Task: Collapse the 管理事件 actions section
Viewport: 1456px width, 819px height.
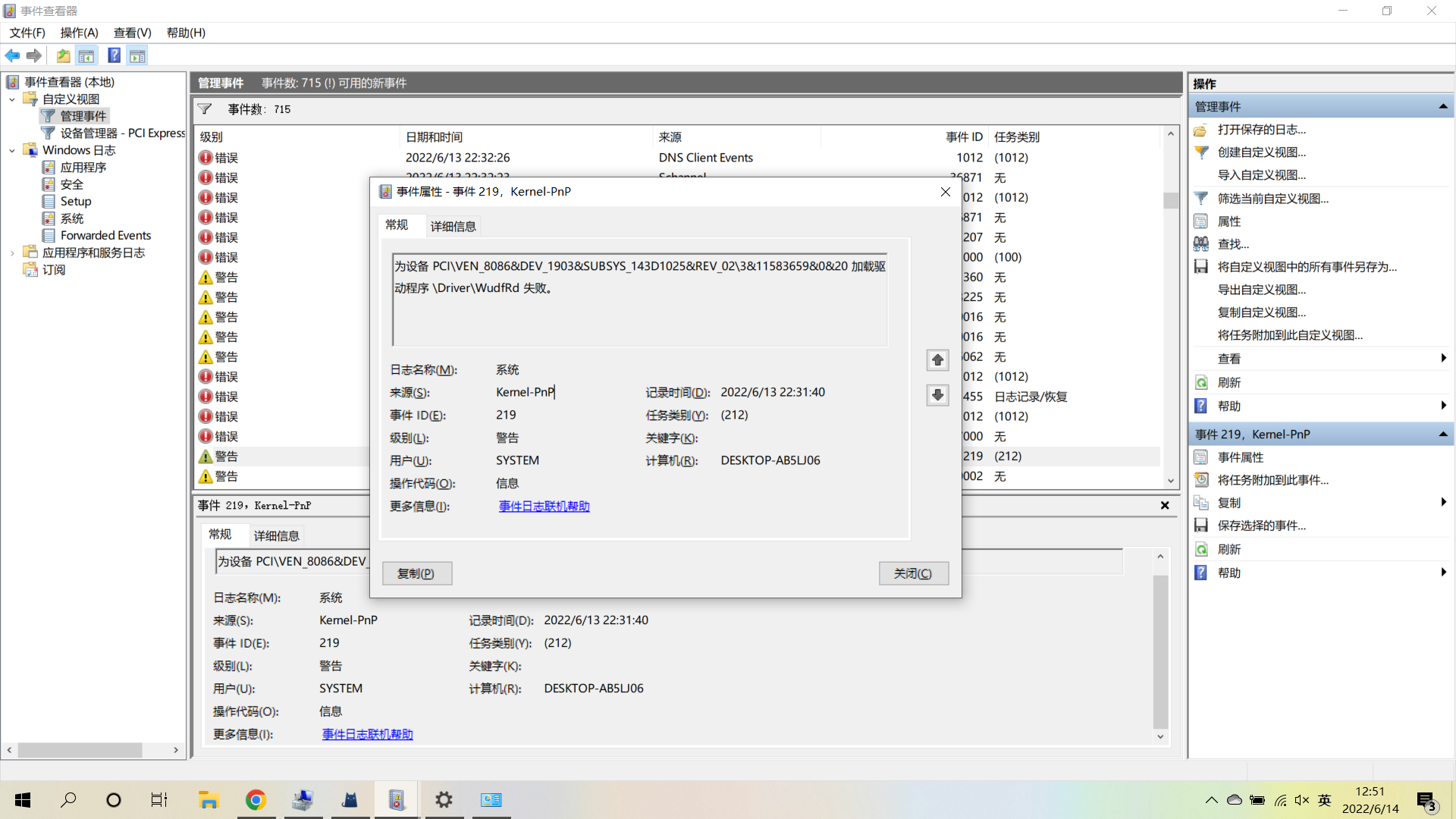Action: (x=1442, y=106)
